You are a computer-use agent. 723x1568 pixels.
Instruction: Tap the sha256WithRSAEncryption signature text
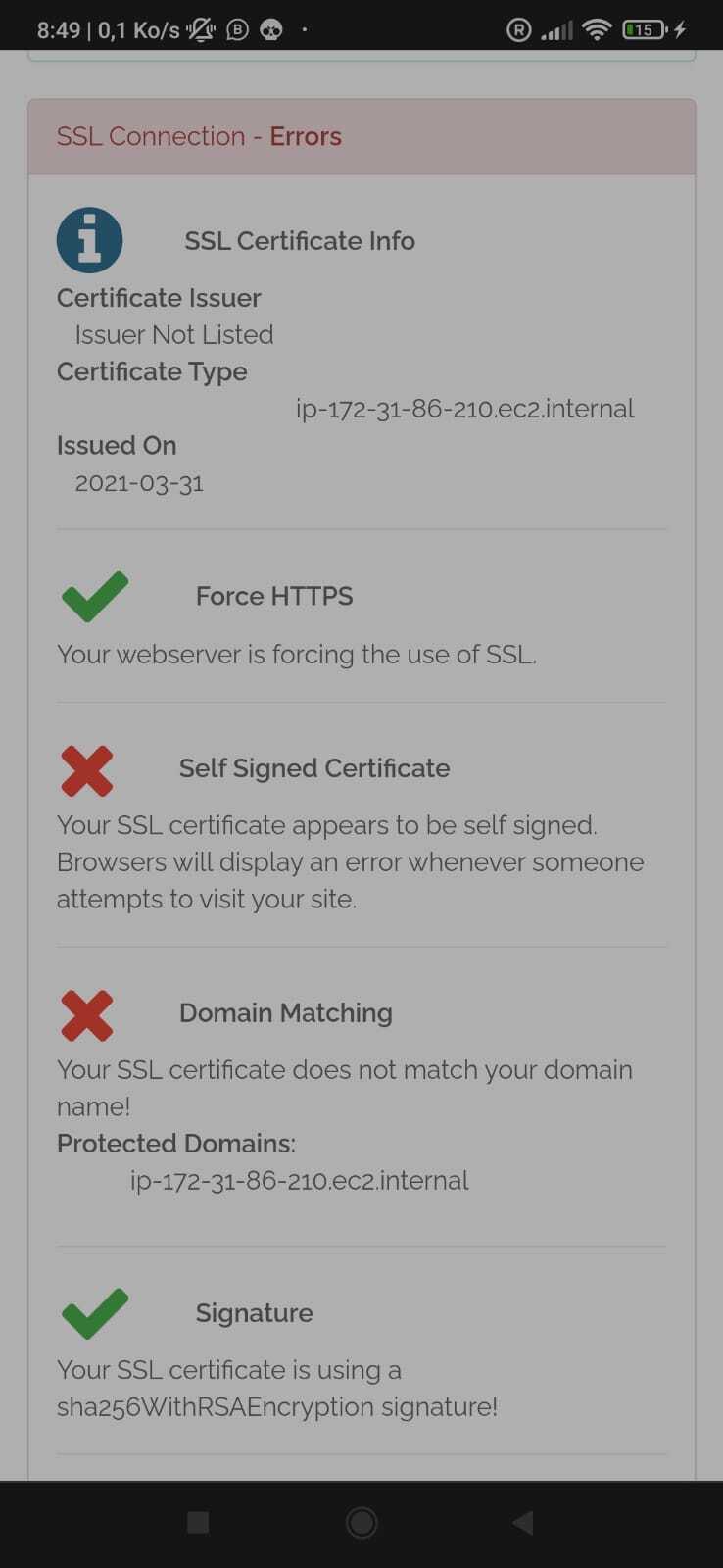coord(277,1407)
